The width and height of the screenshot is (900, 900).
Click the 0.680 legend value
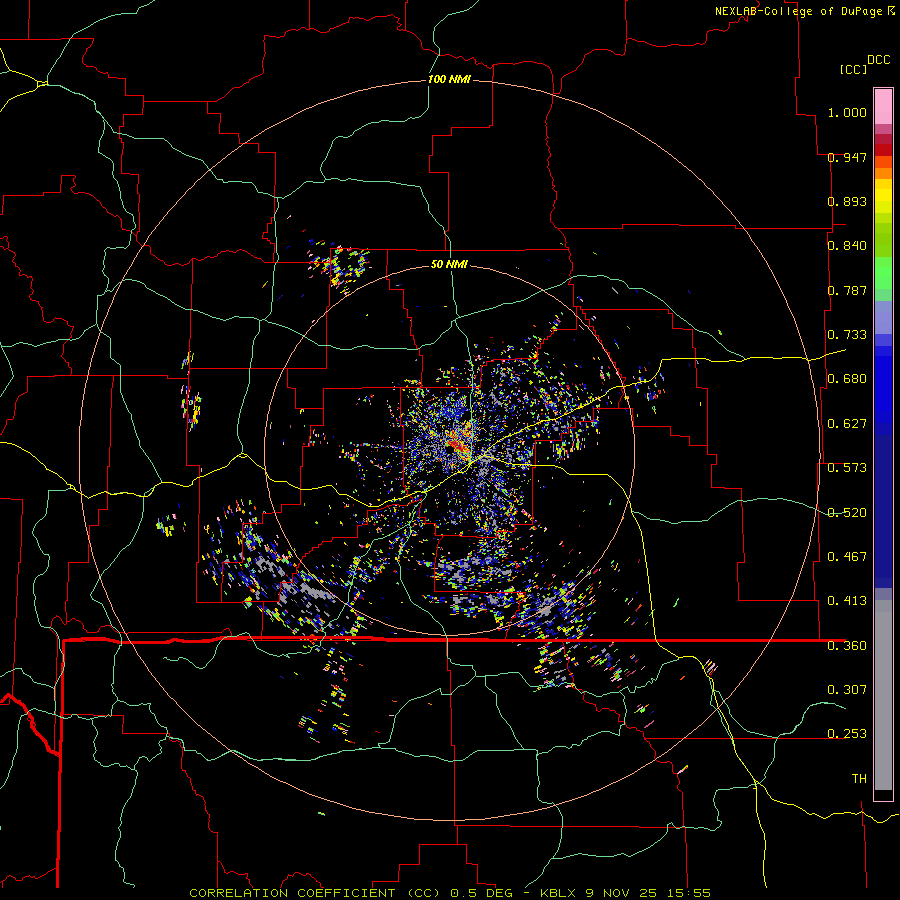[x=847, y=379]
